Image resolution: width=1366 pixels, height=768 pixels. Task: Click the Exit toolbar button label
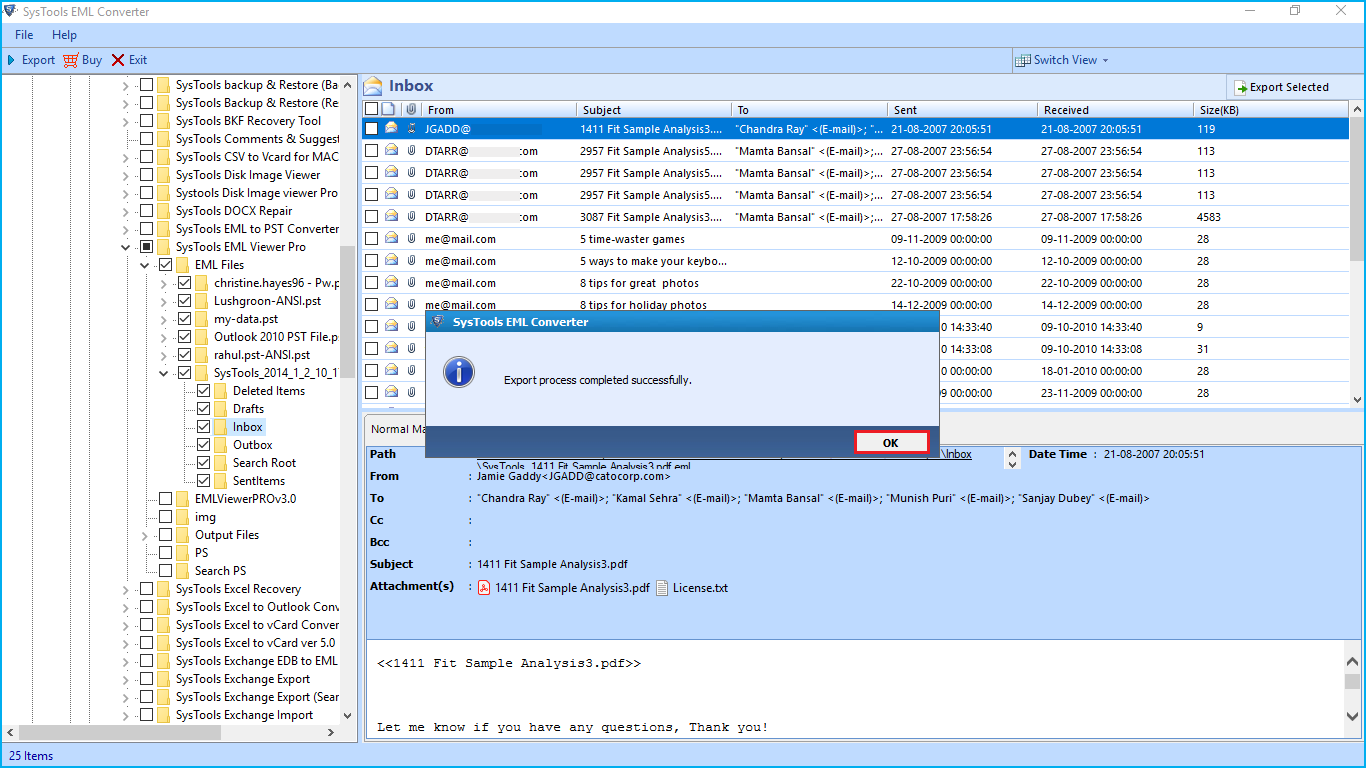[x=138, y=60]
